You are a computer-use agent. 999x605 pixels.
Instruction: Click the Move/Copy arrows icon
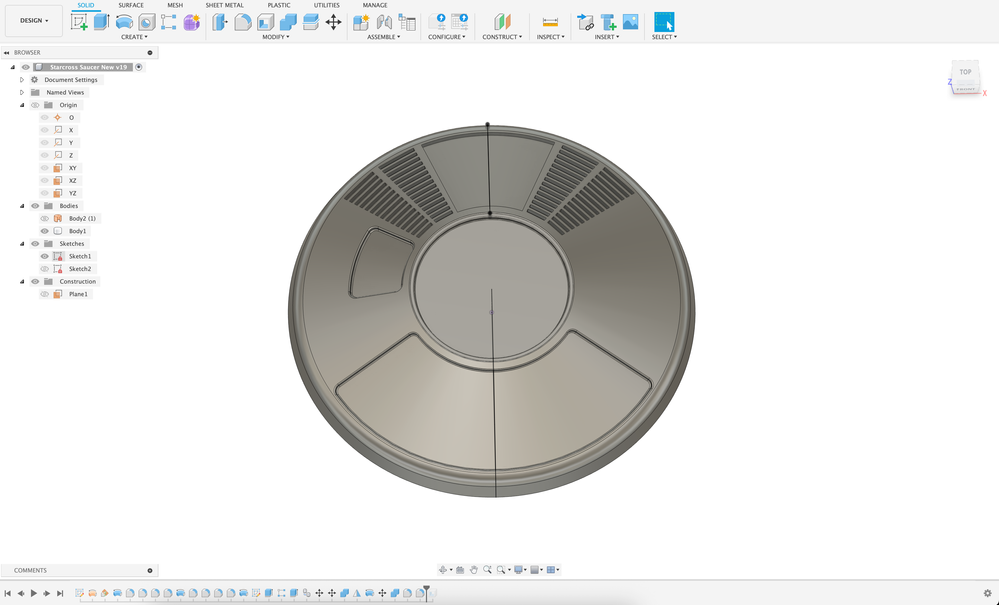click(333, 22)
